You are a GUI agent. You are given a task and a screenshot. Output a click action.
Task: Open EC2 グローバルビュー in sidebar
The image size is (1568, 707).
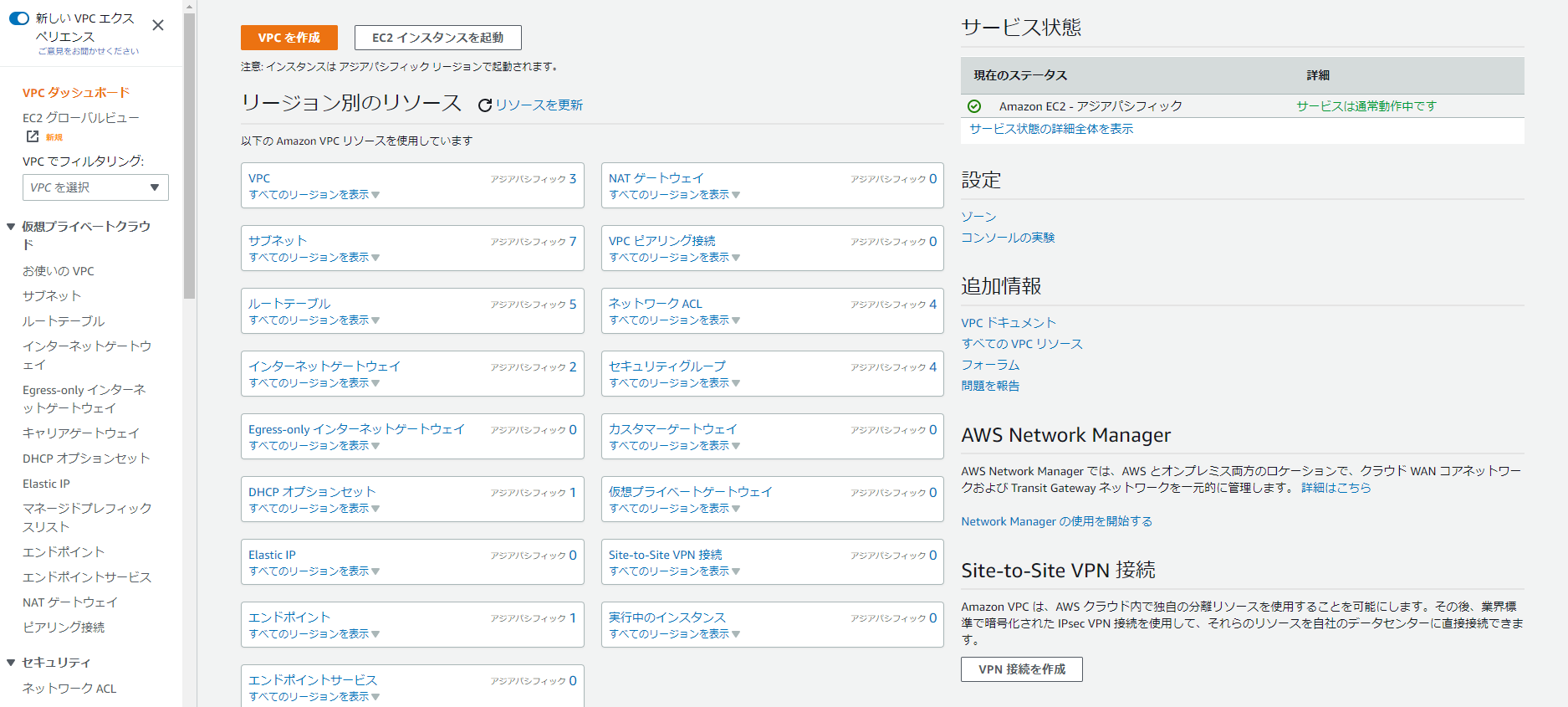coord(81,118)
